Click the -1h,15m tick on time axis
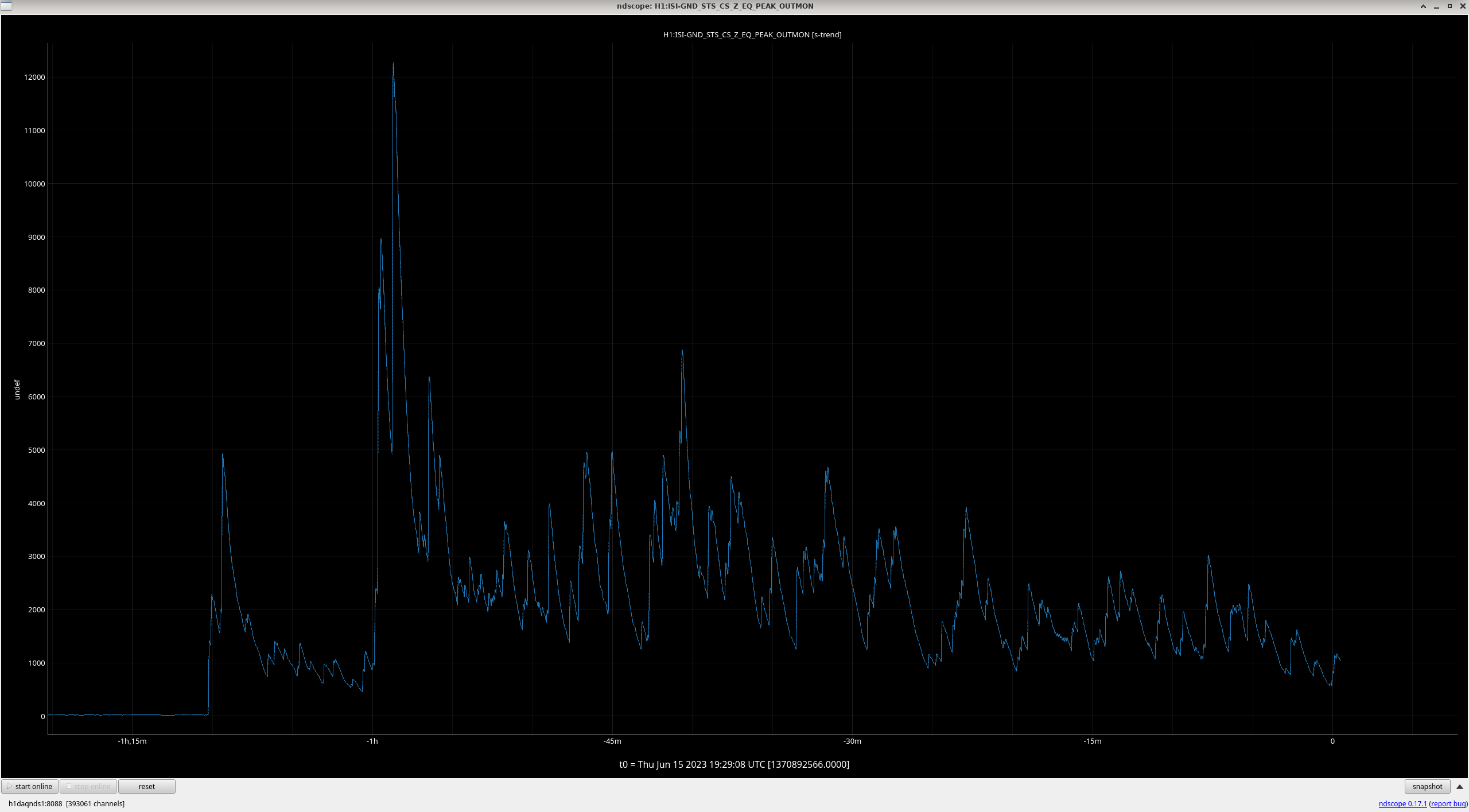The width and height of the screenshot is (1469, 812). [132, 741]
